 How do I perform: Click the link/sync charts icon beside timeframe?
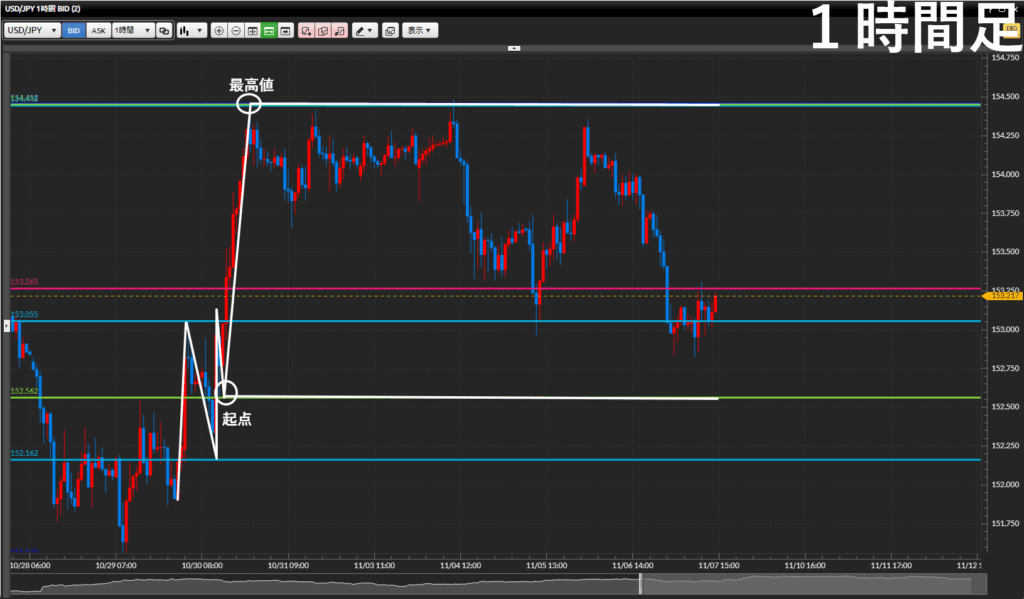coord(164,31)
